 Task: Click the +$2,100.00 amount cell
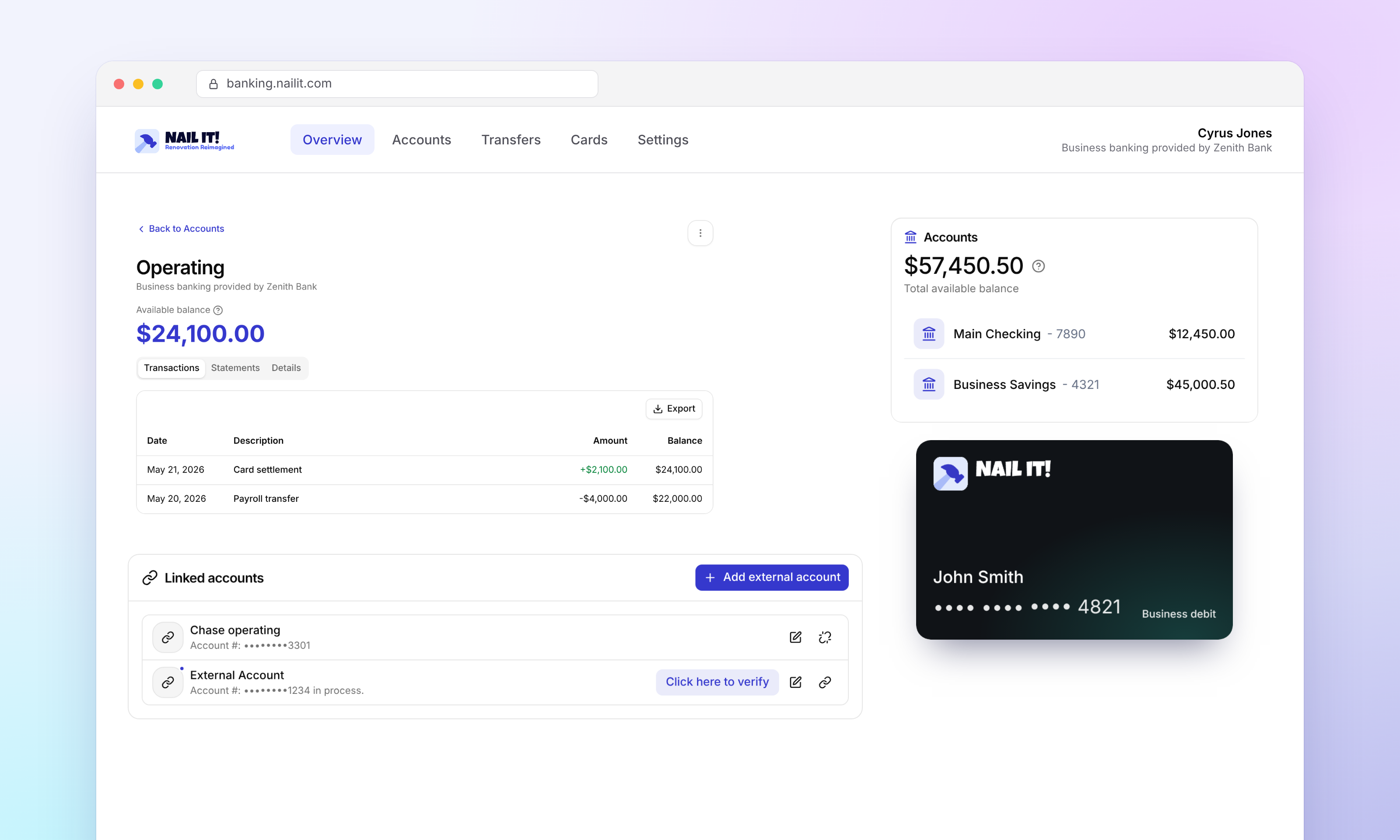coord(603,470)
